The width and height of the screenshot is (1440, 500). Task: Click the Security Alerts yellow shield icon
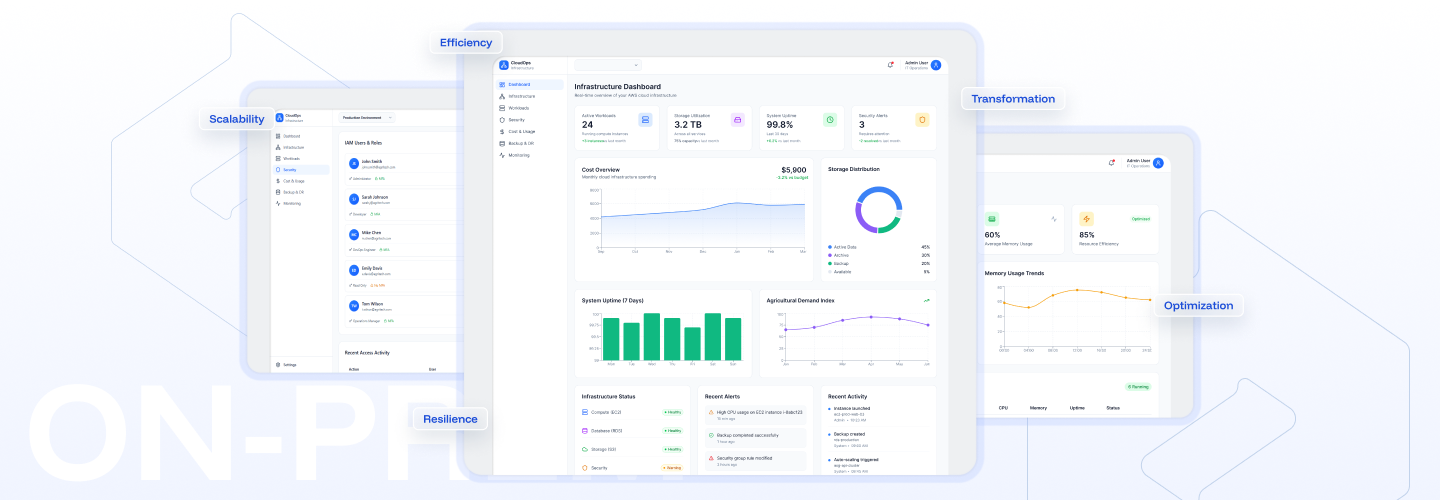click(922, 120)
